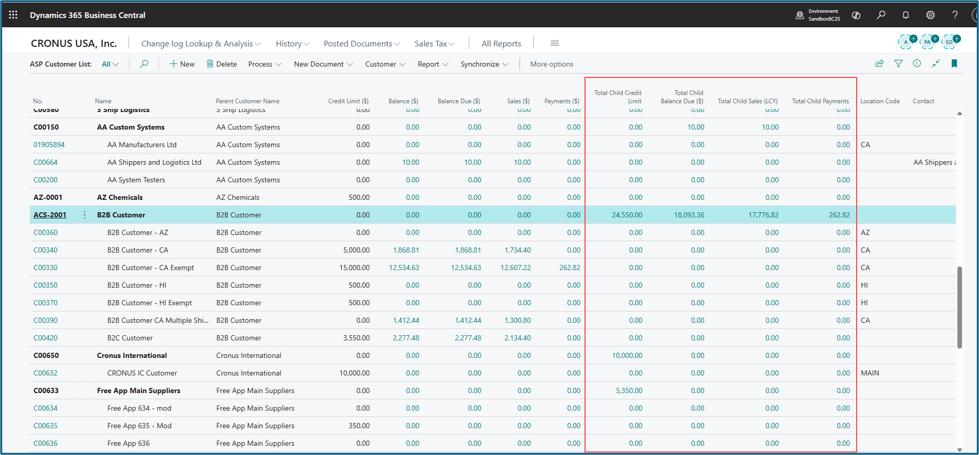Open the ACS-2001 customer card
This screenshot has height=455, width=979.
(x=49, y=215)
